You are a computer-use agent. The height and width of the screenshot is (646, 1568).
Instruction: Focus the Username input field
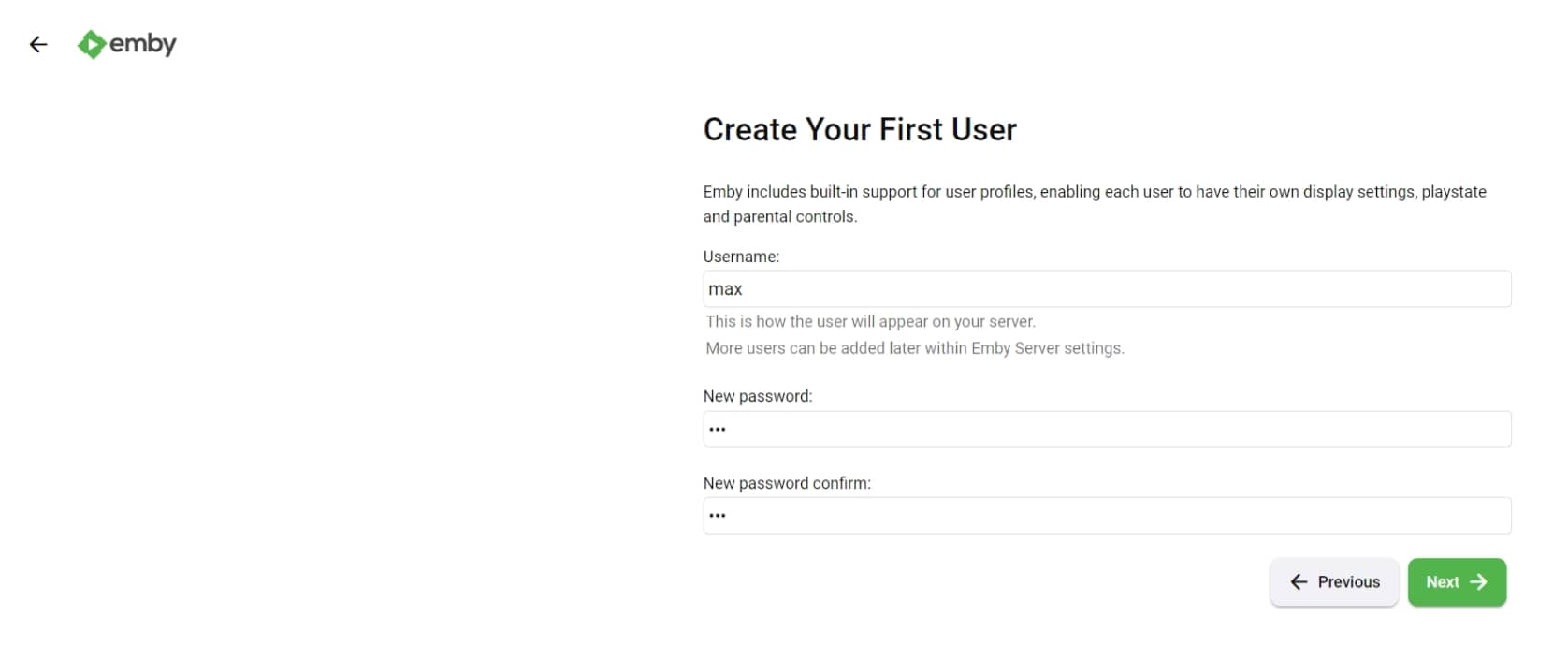1106,289
